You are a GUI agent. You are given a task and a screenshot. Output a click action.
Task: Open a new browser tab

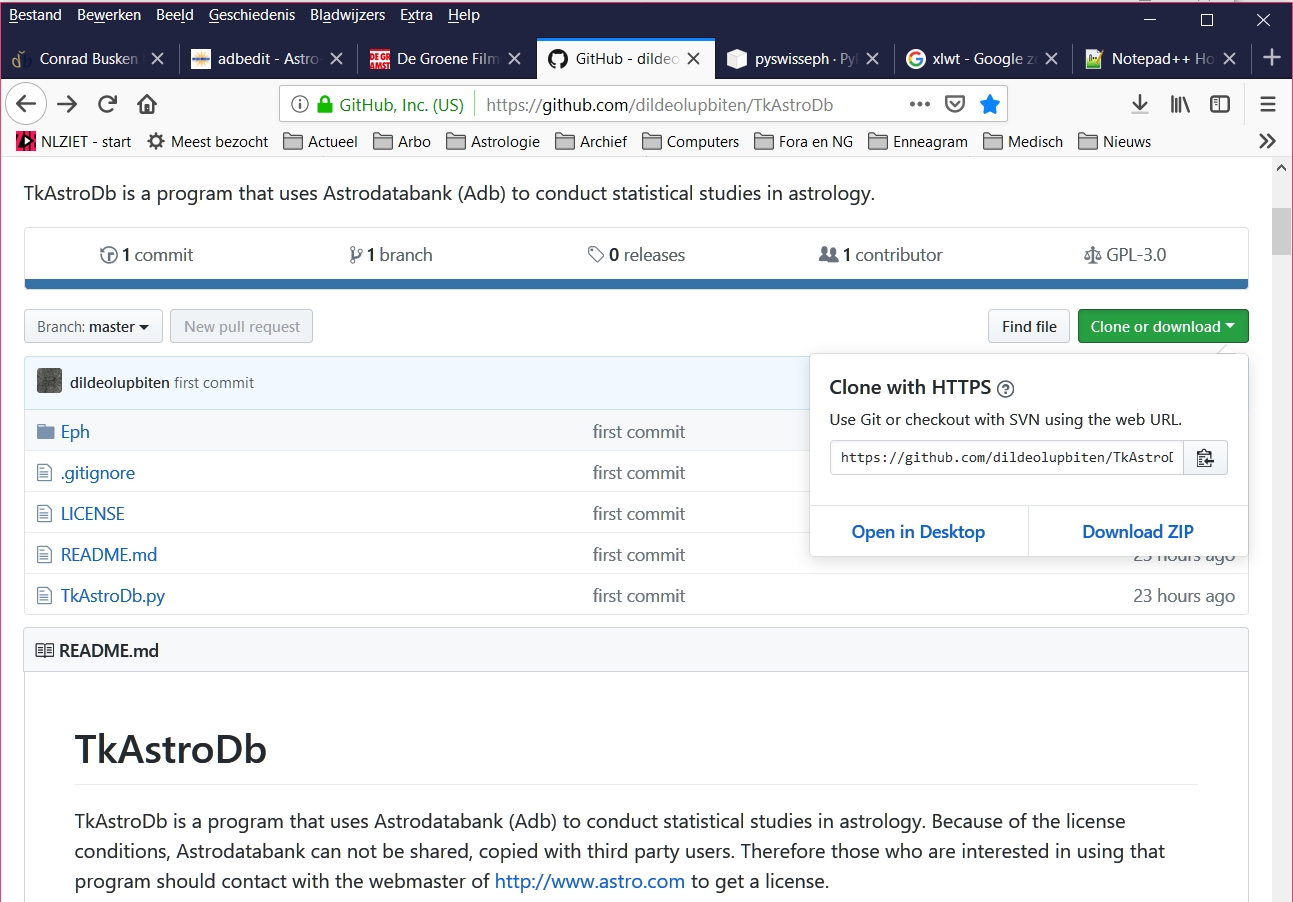(x=1271, y=58)
